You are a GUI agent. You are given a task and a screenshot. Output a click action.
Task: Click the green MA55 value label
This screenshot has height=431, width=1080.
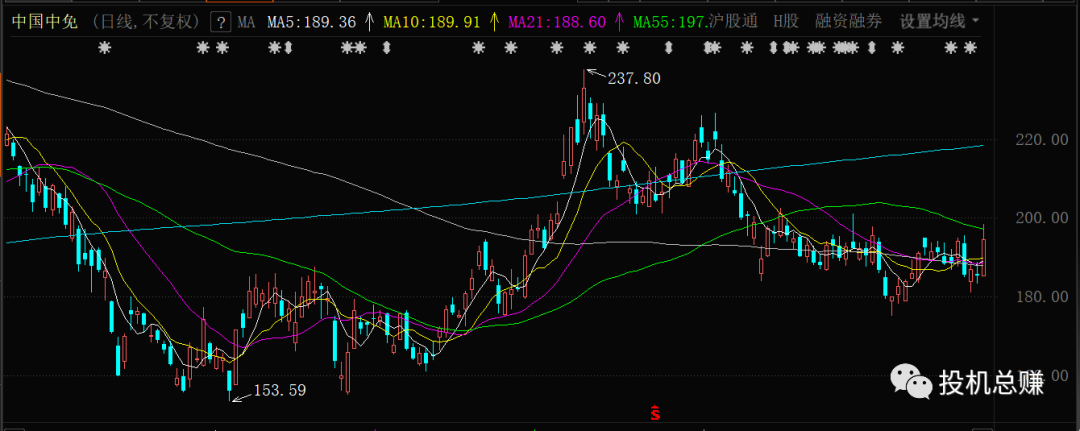[672, 20]
